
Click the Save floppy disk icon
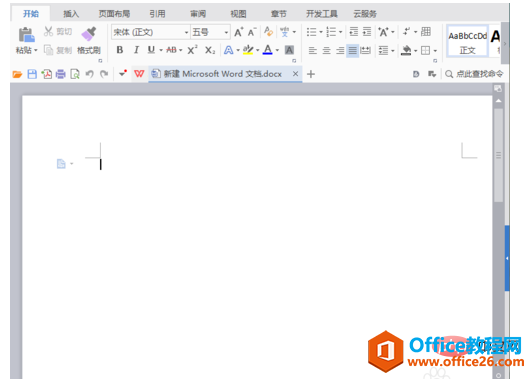[32, 74]
